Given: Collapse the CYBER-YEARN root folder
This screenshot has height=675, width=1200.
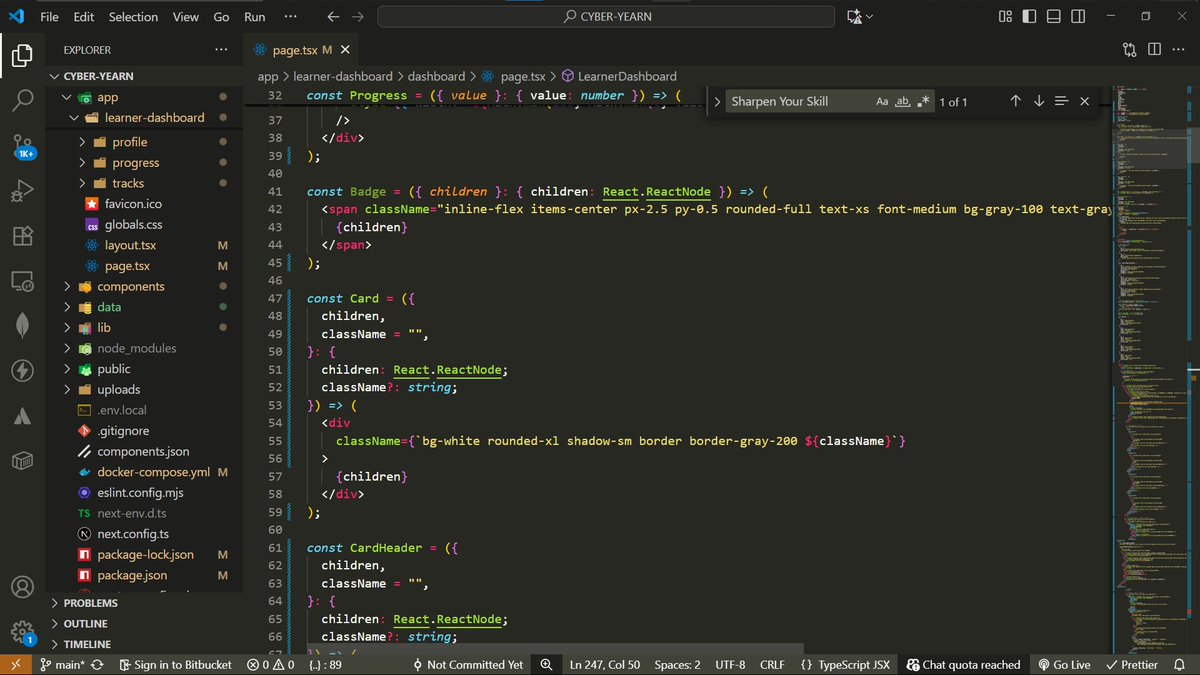Looking at the screenshot, I should [54, 76].
